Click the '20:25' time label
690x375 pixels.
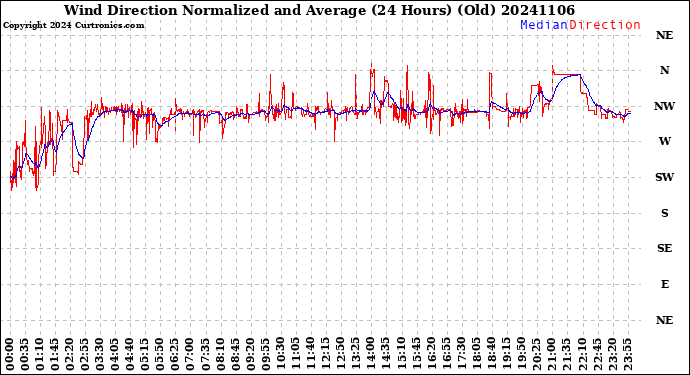(x=537, y=354)
